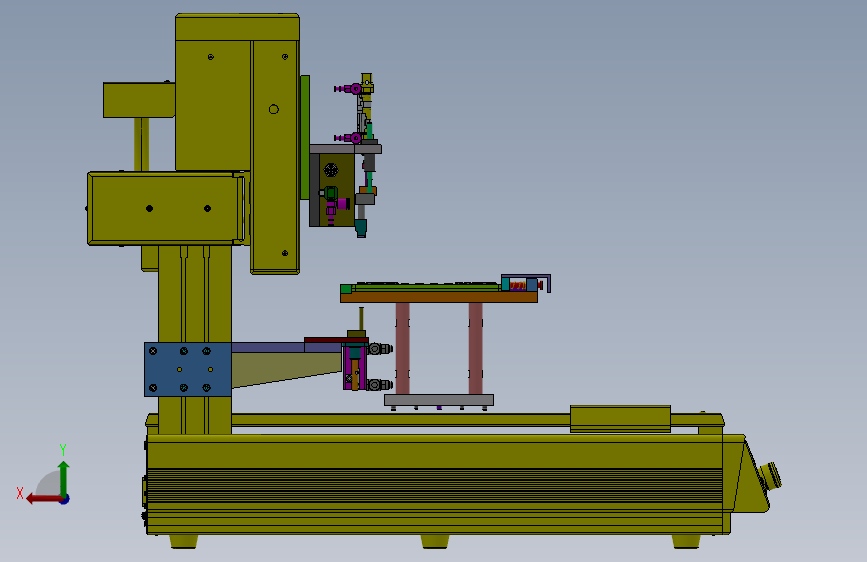Image resolution: width=867 pixels, height=562 pixels.
Task: Select the teal nozzle tip of dispenser
Action: (x=361, y=228)
